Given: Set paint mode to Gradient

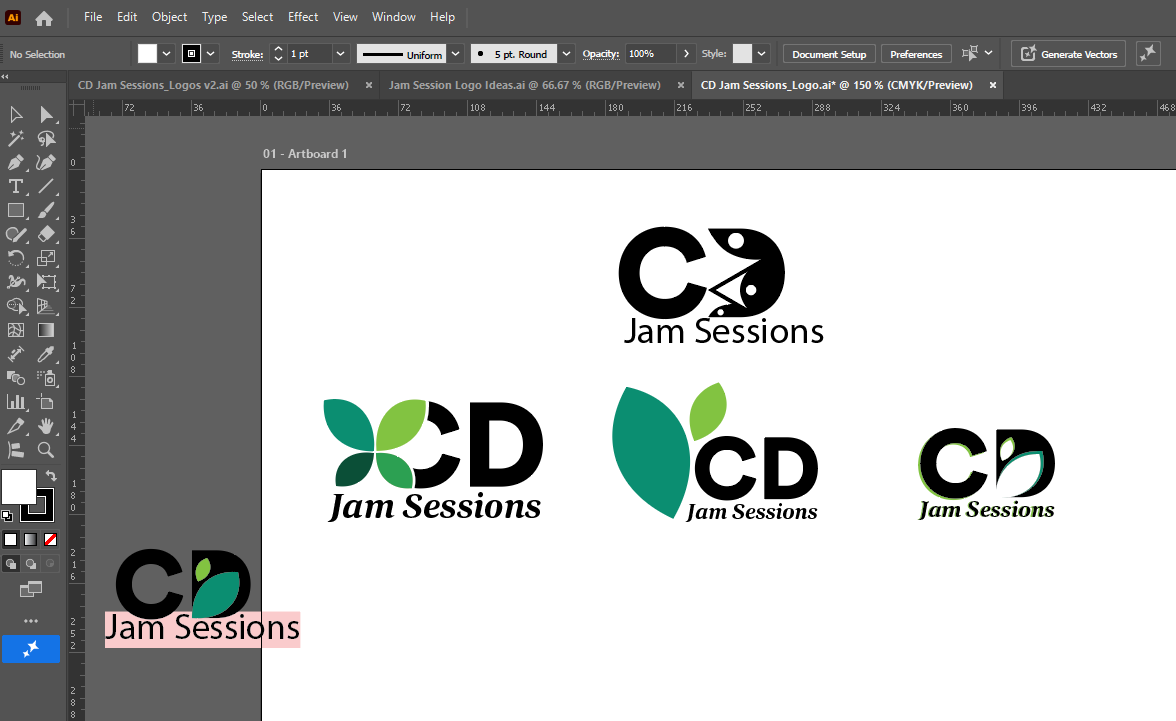Looking at the screenshot, I should pyautogui.click(x=31, y=539).
